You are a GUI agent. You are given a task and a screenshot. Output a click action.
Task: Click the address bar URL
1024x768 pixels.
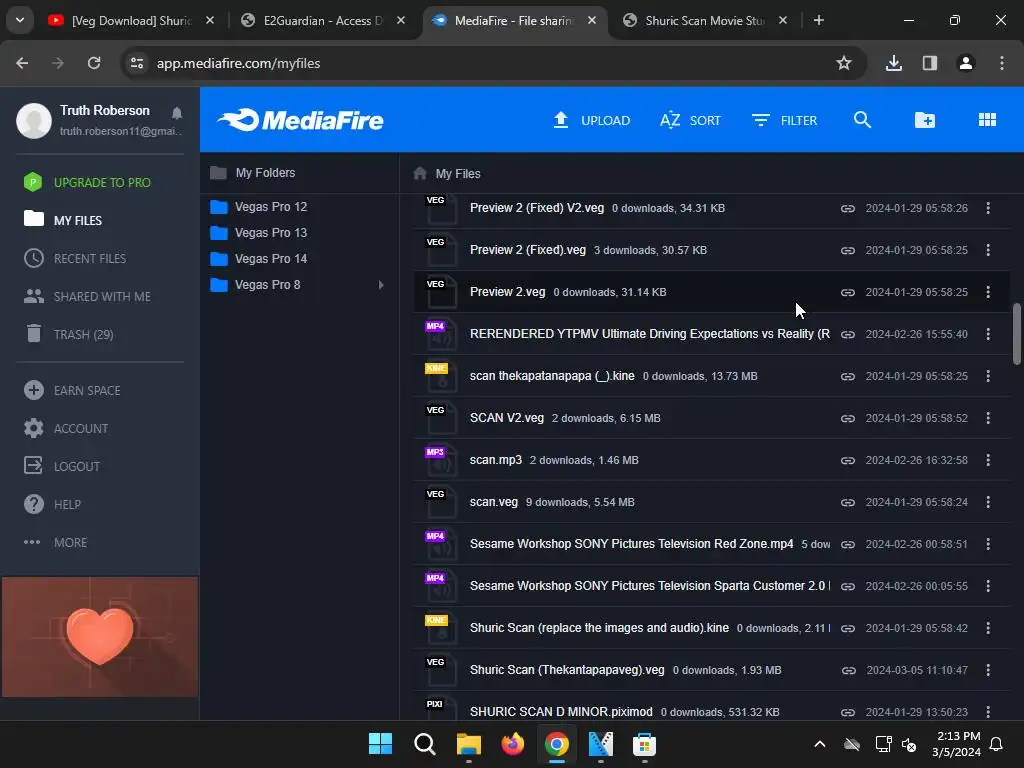tap(238, 63)
